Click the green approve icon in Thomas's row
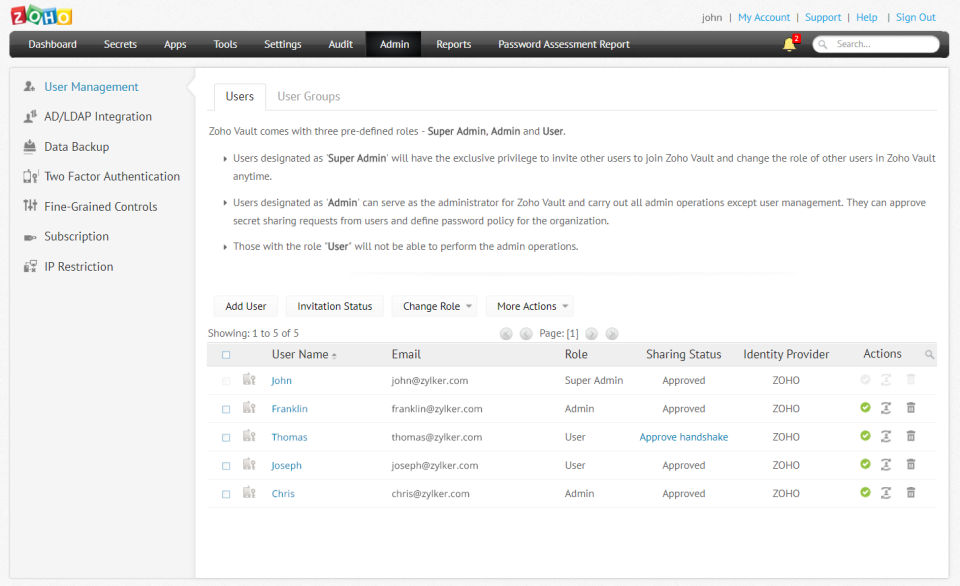This screenshot has width=960, height=586. coord(865,435)
